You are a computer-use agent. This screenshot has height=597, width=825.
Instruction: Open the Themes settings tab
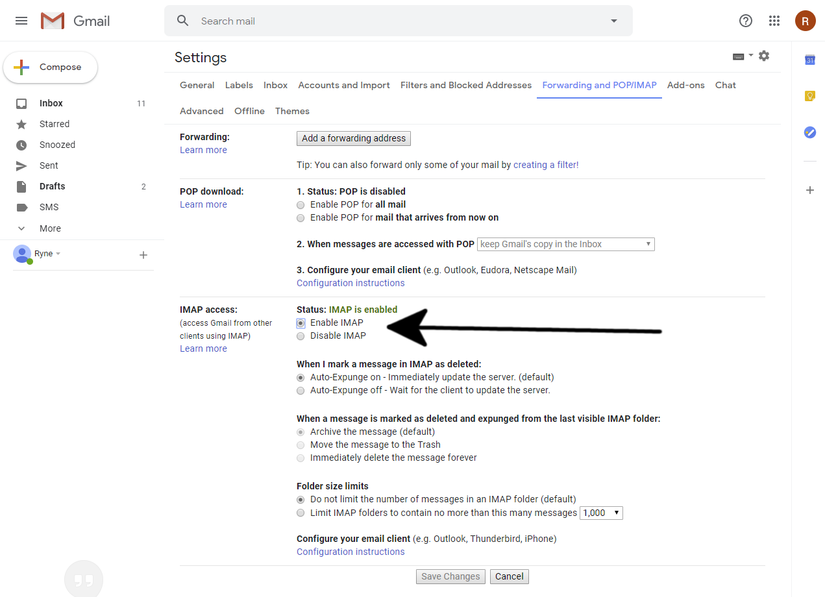click(x=292, y=111)
